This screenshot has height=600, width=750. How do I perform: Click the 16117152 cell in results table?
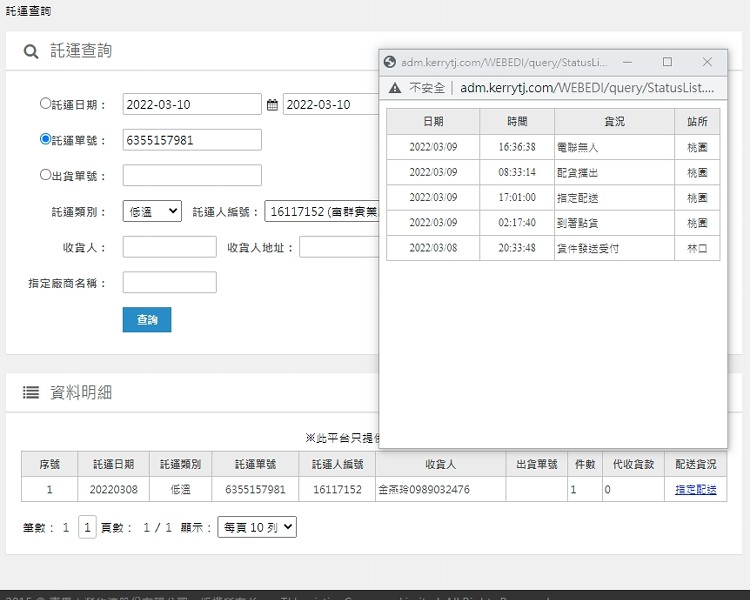[x=337, y=489]
